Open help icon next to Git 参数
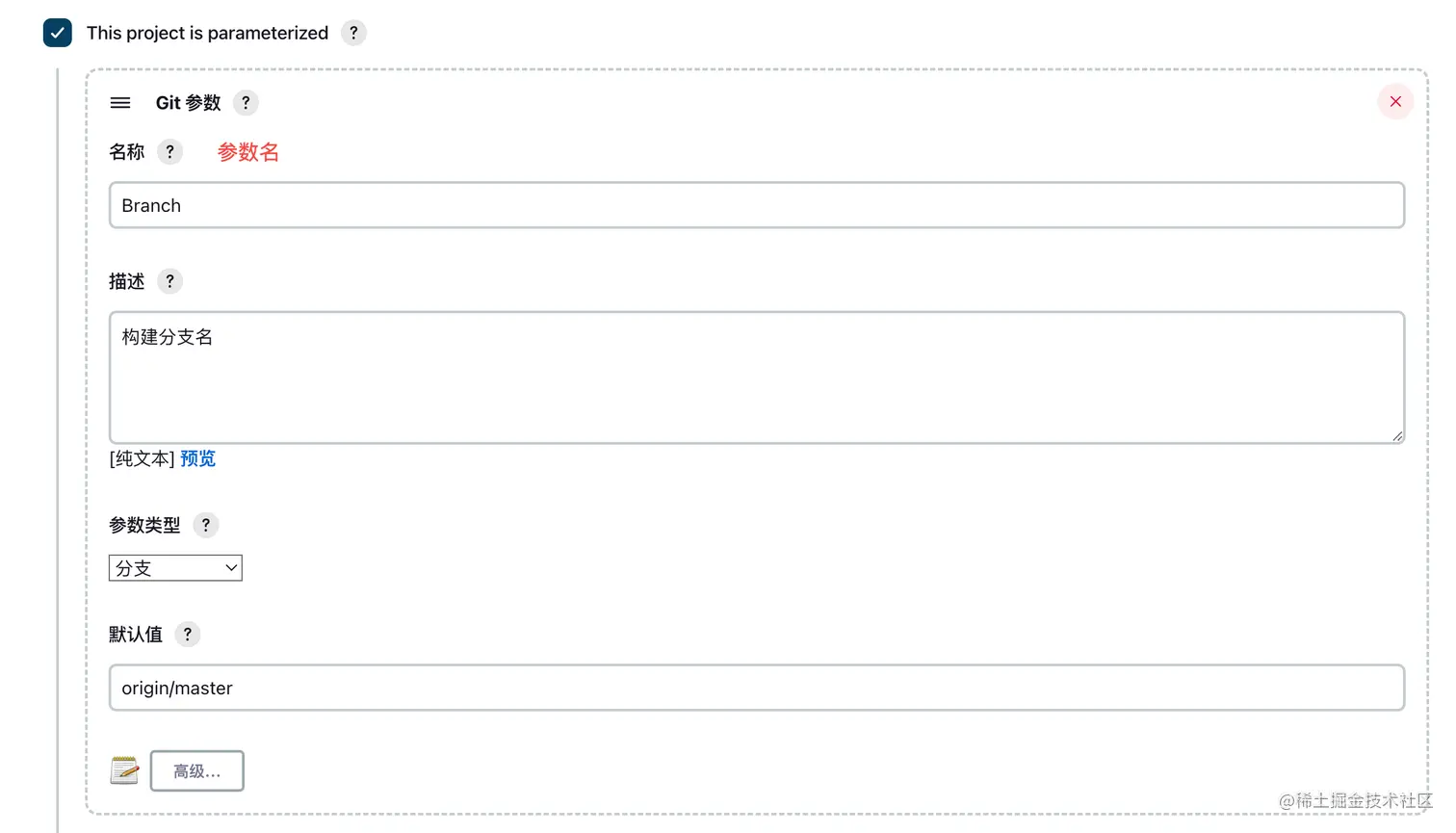Image resolution: width=1456 pixels, height=833 pixels. [246, 103]
